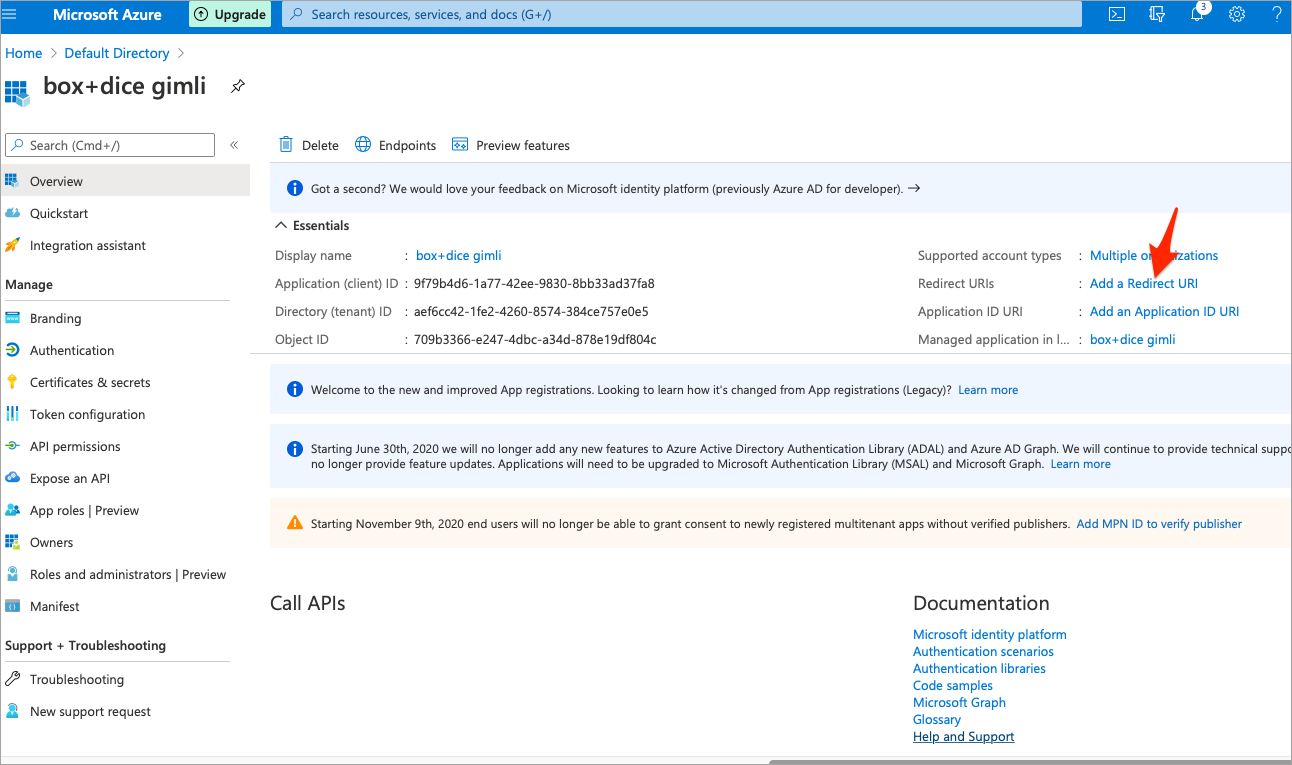This screenshot has height=765, width=1292.
Task: Click the Authentication icon in sidebar
Action: 13,350
